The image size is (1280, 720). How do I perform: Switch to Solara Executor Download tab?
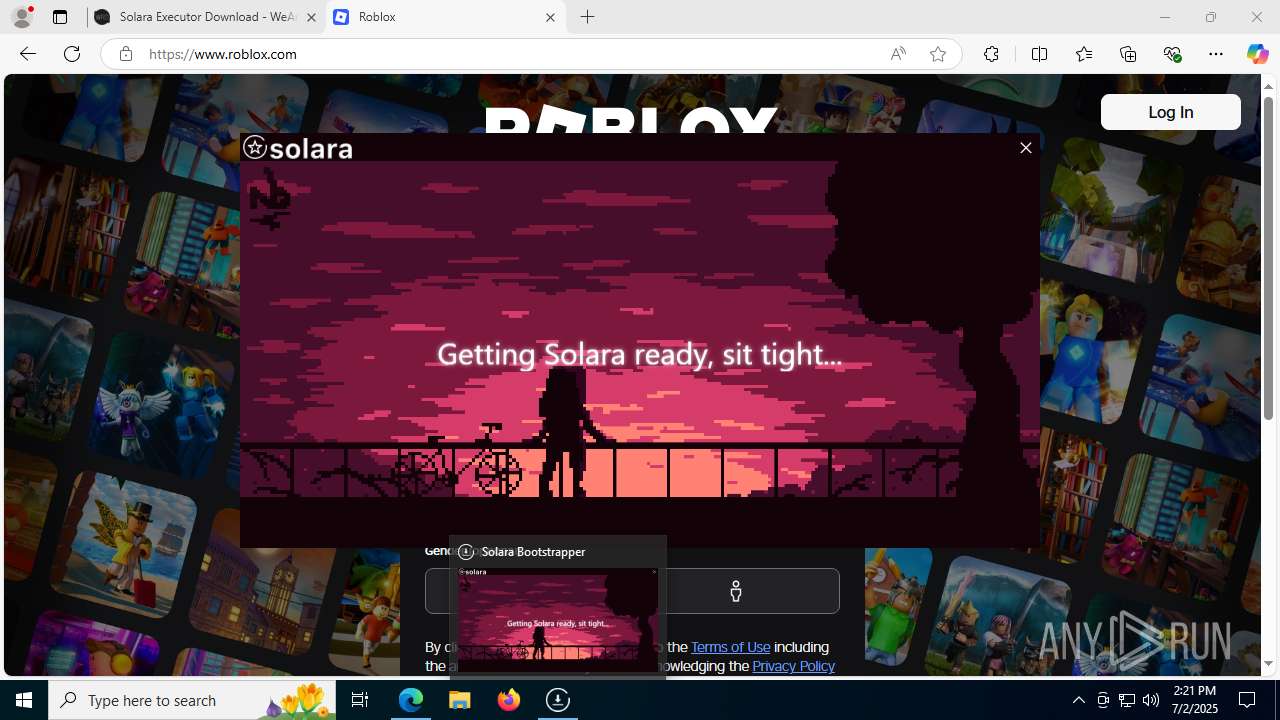pyautogui.click(x=205, y=17)
